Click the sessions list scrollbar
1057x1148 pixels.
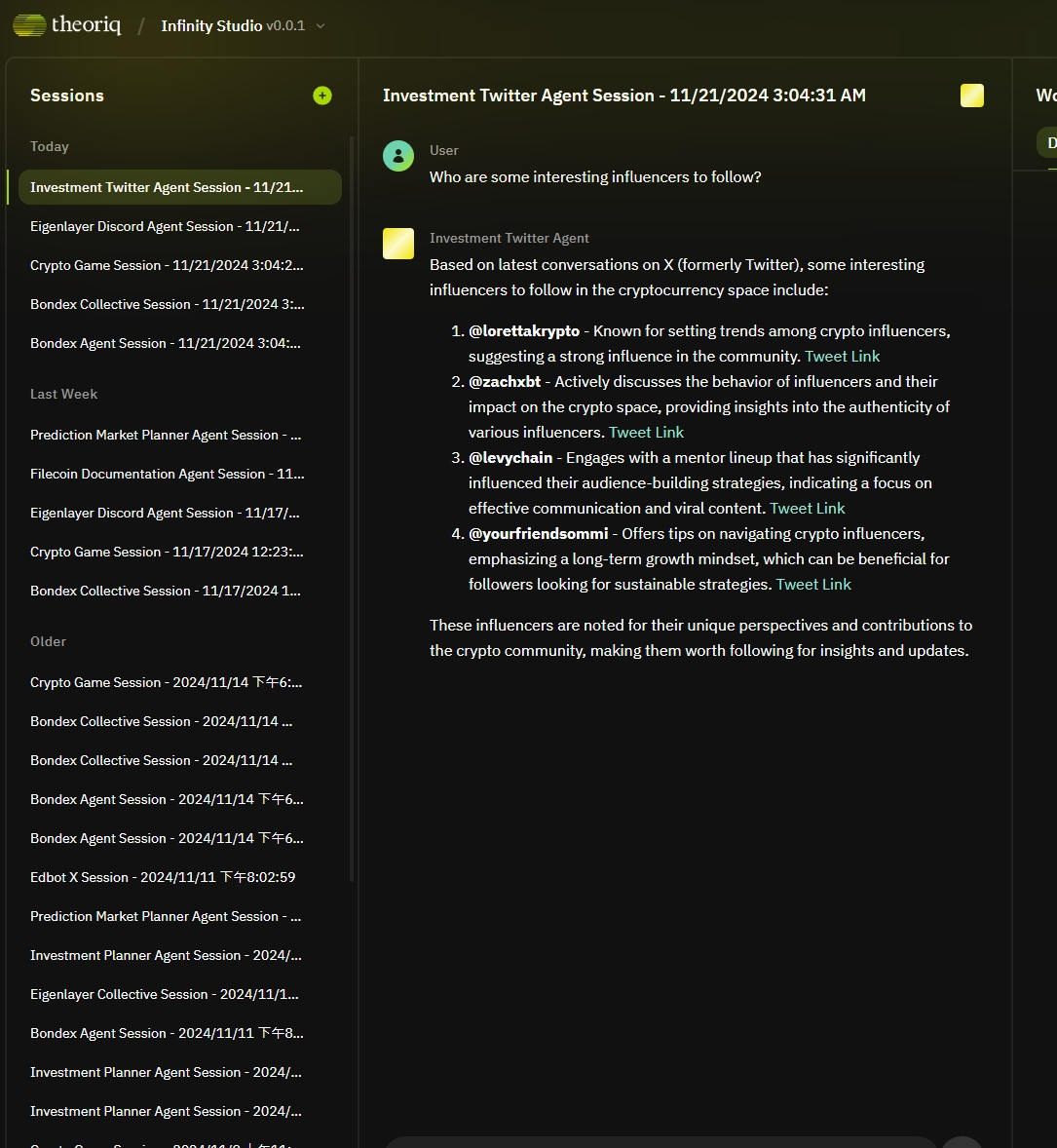[352, 509]
